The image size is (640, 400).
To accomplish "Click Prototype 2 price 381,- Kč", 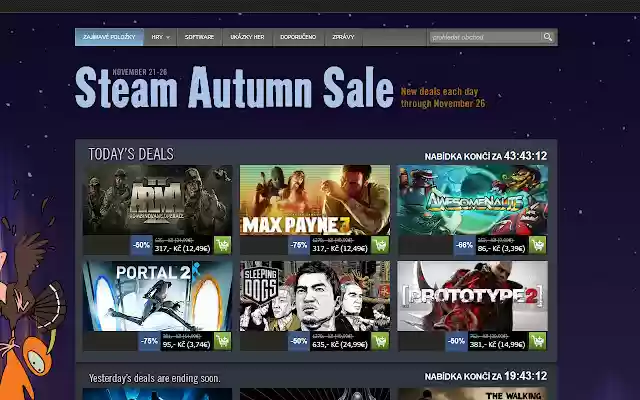I will click(497, 344).
